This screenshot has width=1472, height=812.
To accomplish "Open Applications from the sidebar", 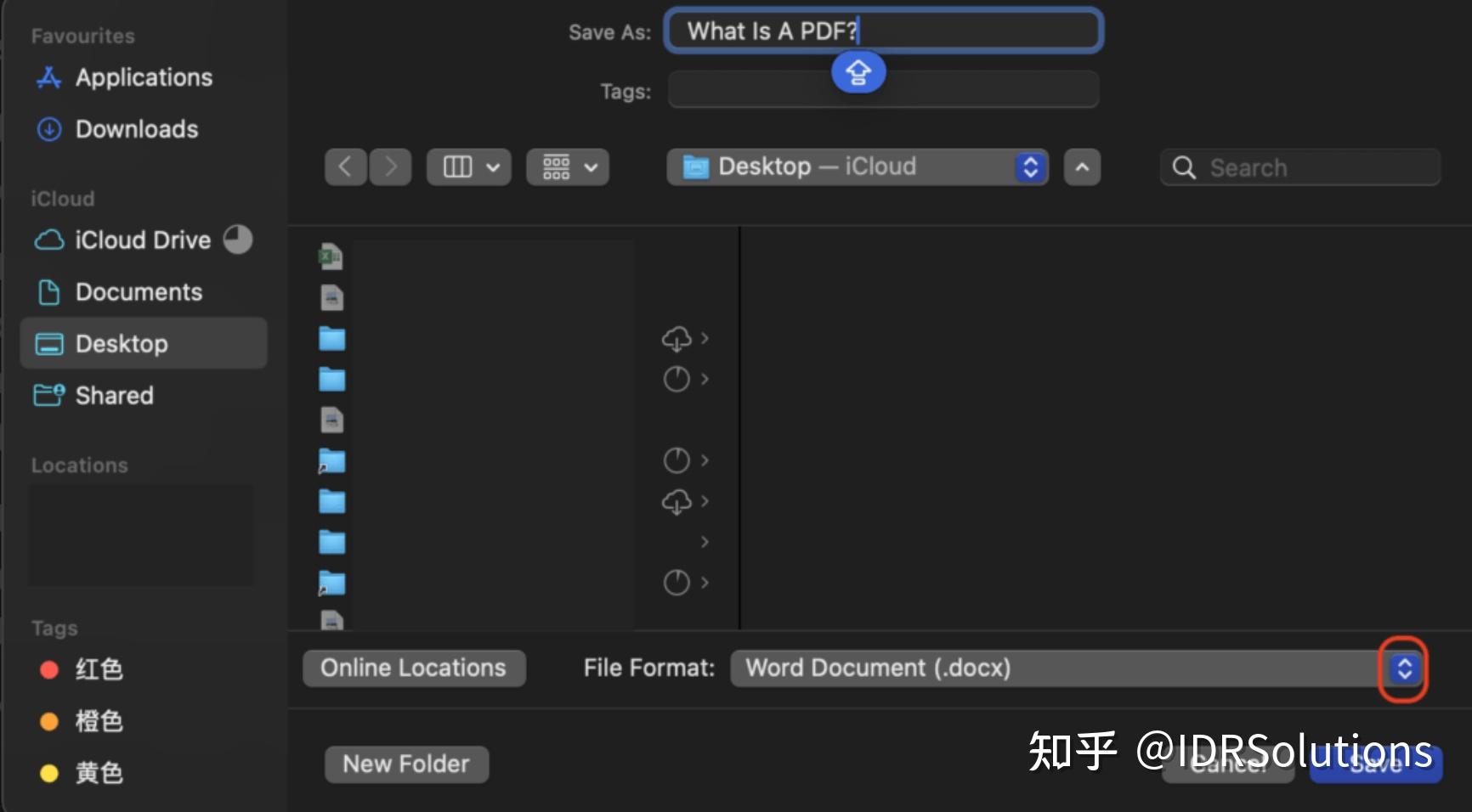I will click(143, 77).
